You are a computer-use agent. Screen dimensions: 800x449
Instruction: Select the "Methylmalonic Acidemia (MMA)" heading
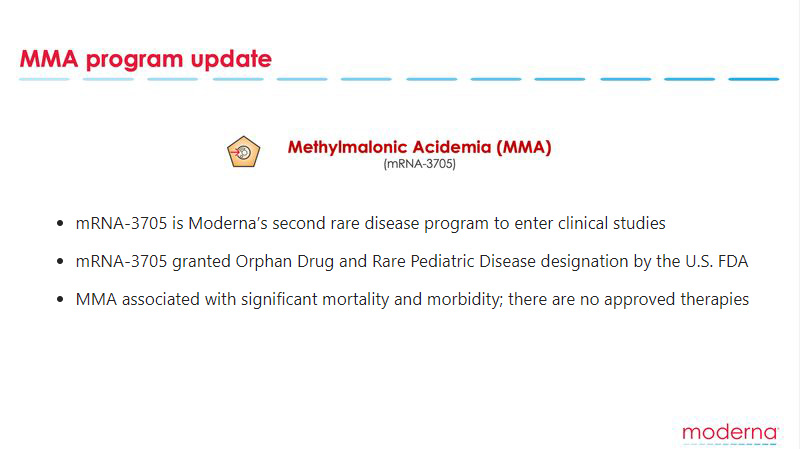click(419, 147)
